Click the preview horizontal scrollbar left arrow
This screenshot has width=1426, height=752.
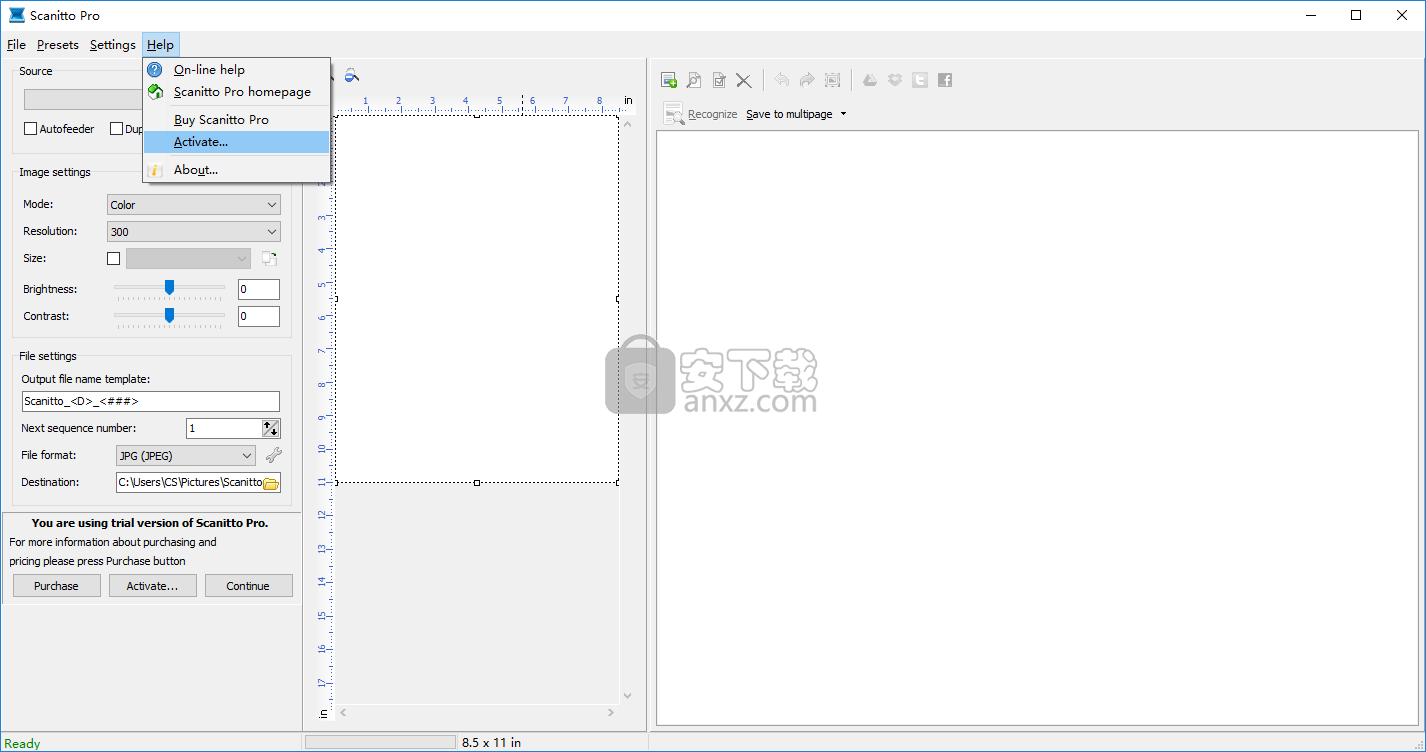click(343, 713)
